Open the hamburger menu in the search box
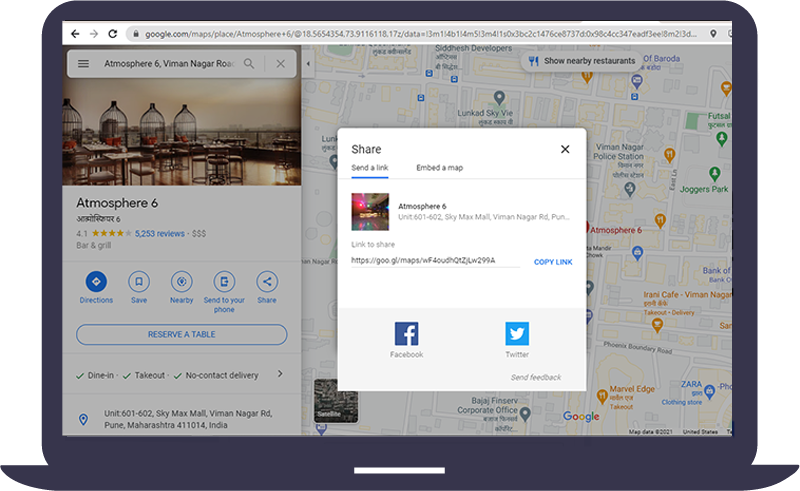800x491 pixels. pyautogui.click(x=83, y=64)
